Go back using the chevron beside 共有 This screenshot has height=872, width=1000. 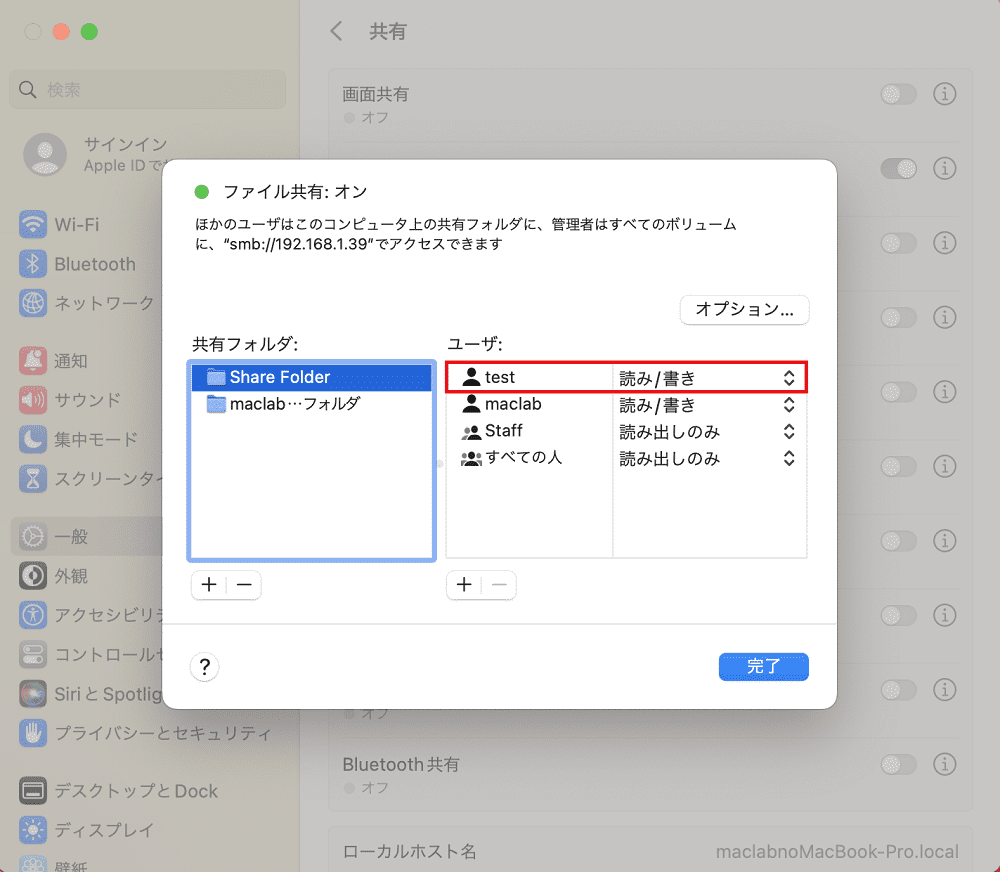pos(337,31)
